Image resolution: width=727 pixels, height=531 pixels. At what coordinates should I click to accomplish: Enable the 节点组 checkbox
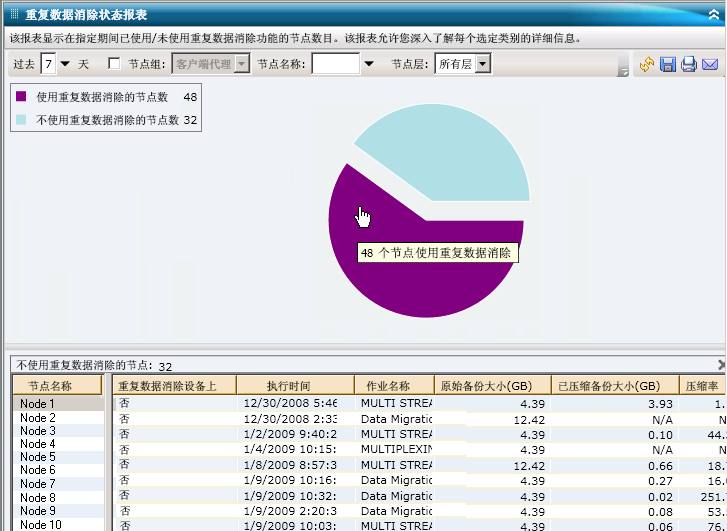pyautogui.click(x=113, y=64)
